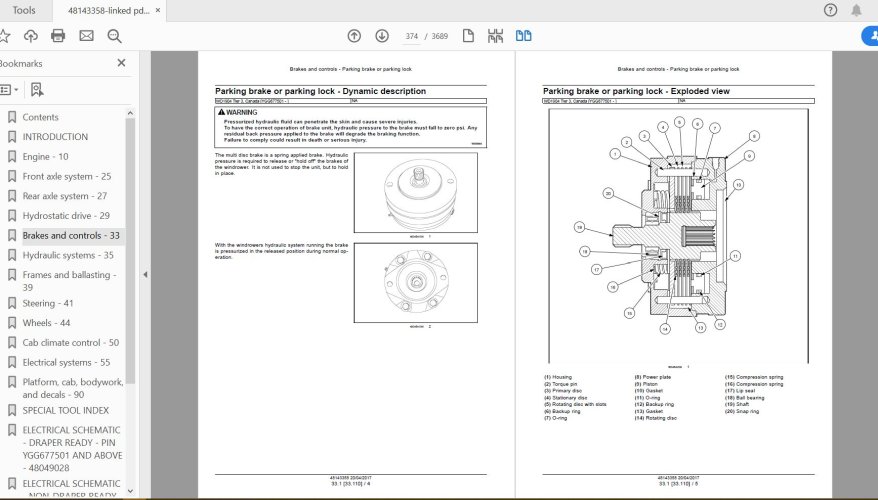878x500 pixels.
Task: Open Cab climate control - 50 bookmark
Action: click(x=71, y=343)
